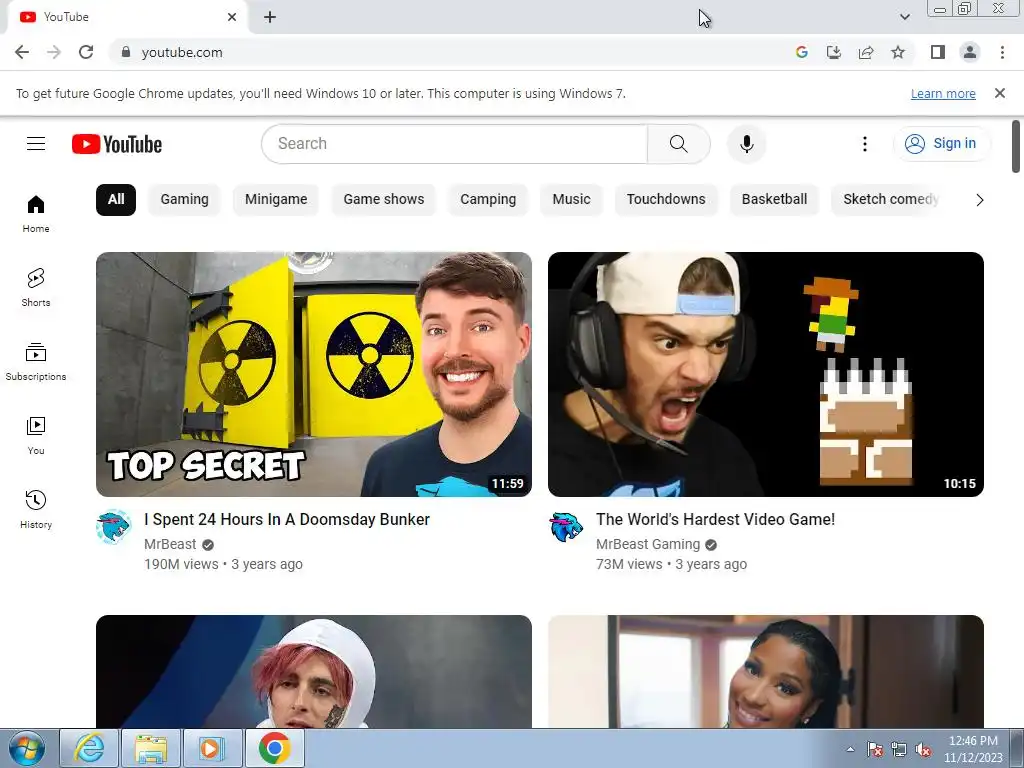
Task: Open YouTube settings three-dot menu
Action: [x=865, y=144]
